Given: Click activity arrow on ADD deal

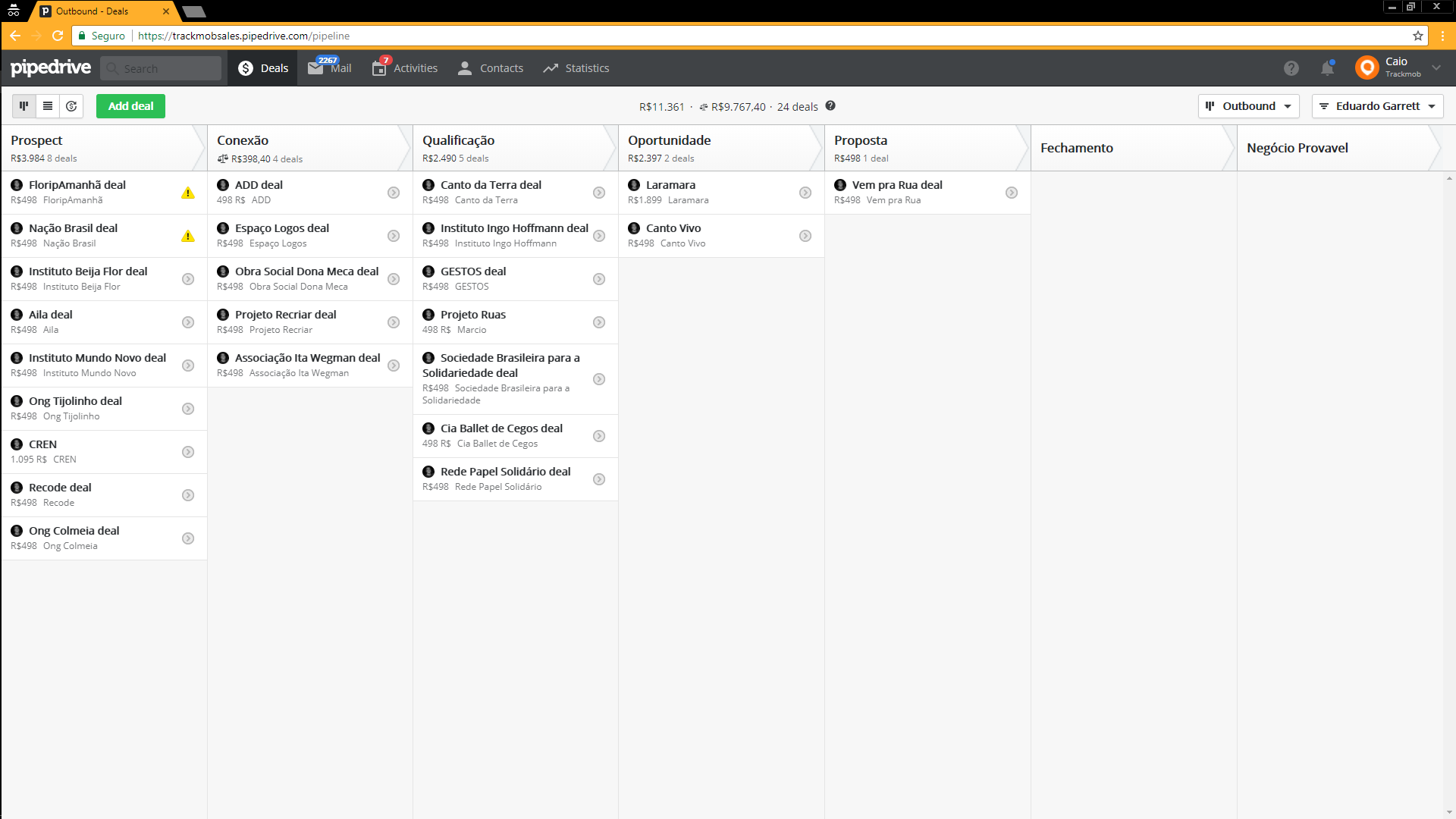Looking at the screenshot, I should [394, 193].
